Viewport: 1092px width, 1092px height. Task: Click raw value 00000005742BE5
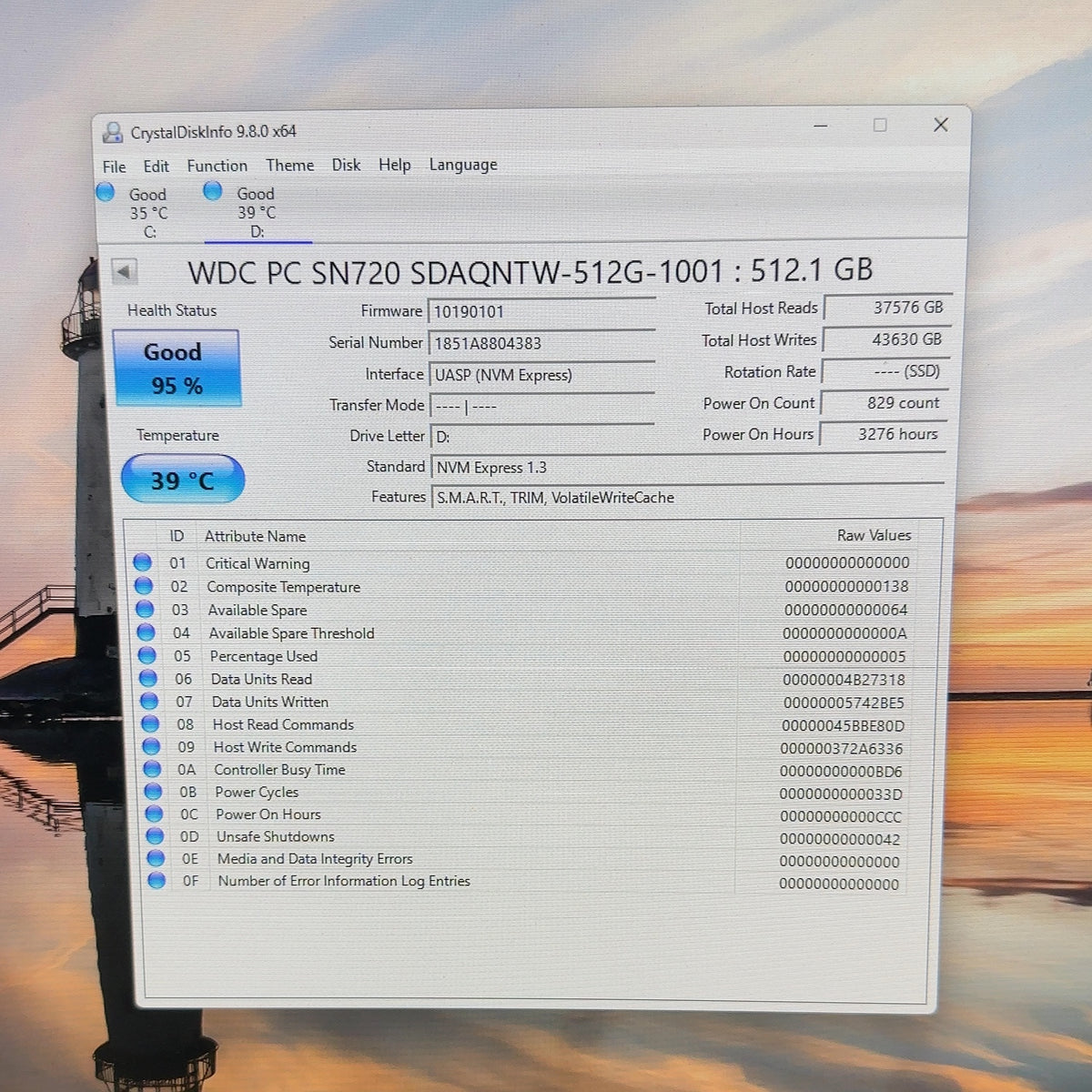[x=844, y=703]
